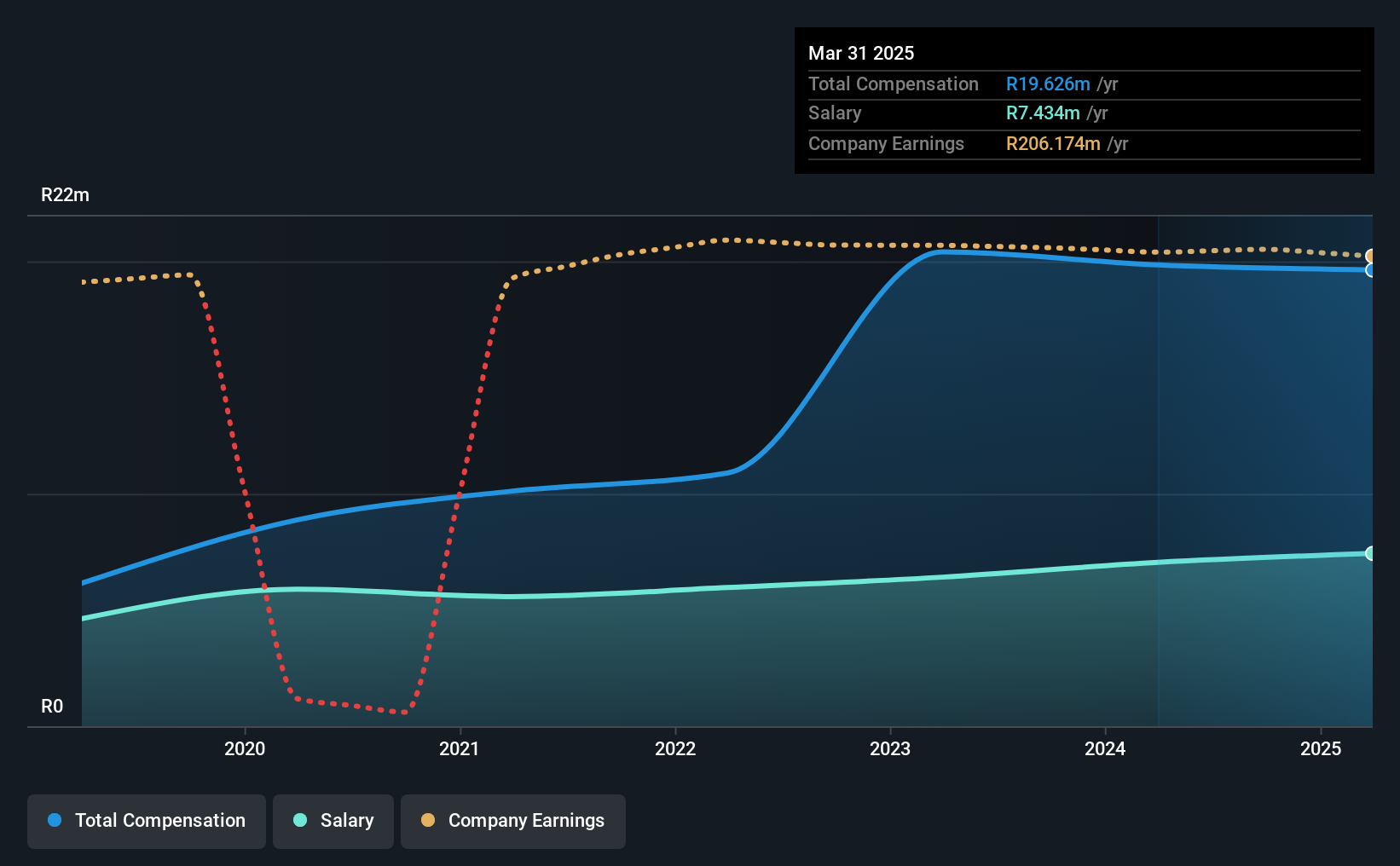Click the orange Company Earnings legend dot
The height and width of the screenshot is (866, 1400).
(x=428, y=820)
